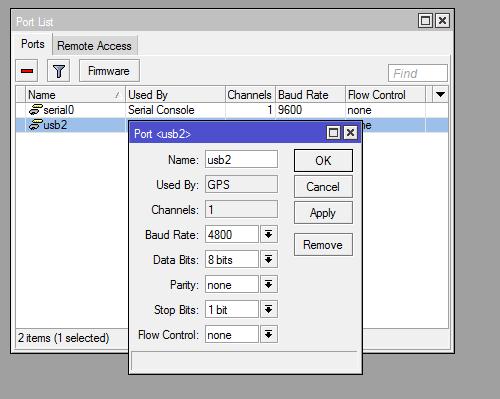500x399 pixels.
Task: Expand the Flow Control dropdown arrow in dialog
Action: coord(269,334)
